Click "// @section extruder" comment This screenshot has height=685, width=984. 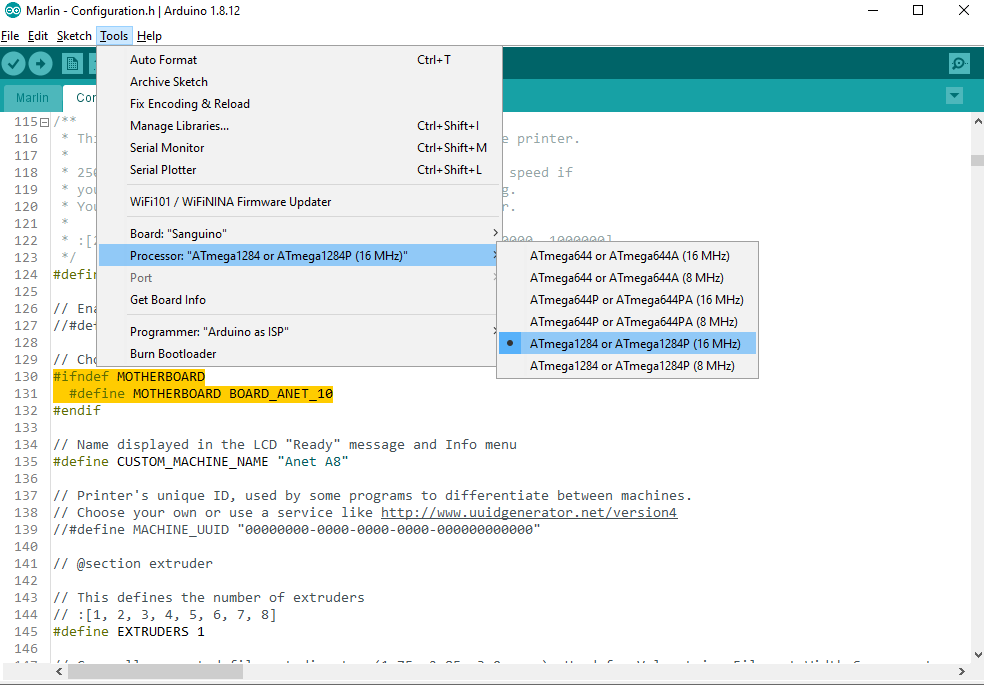click(133, 563)
